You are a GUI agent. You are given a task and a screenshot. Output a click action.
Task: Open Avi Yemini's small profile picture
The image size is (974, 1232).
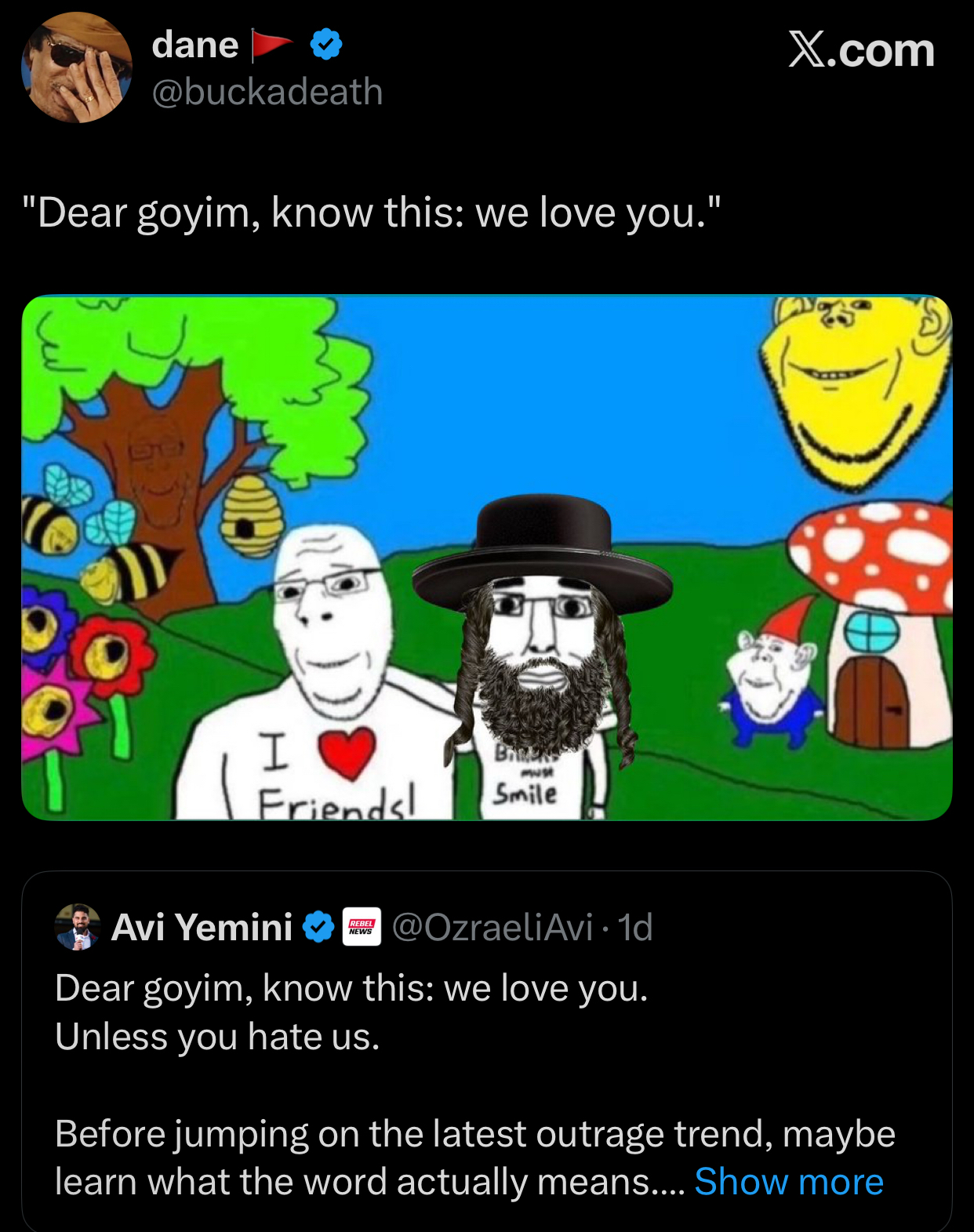(78, 927)
